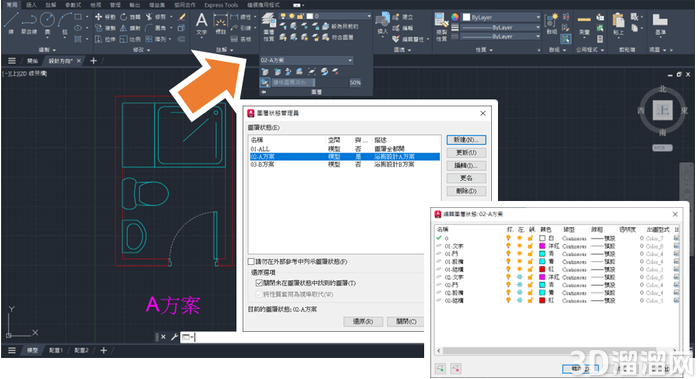Open the 配置1 layout tab
Image resolution: width=698 pixels, height=379 pixels.
[56, 350]
